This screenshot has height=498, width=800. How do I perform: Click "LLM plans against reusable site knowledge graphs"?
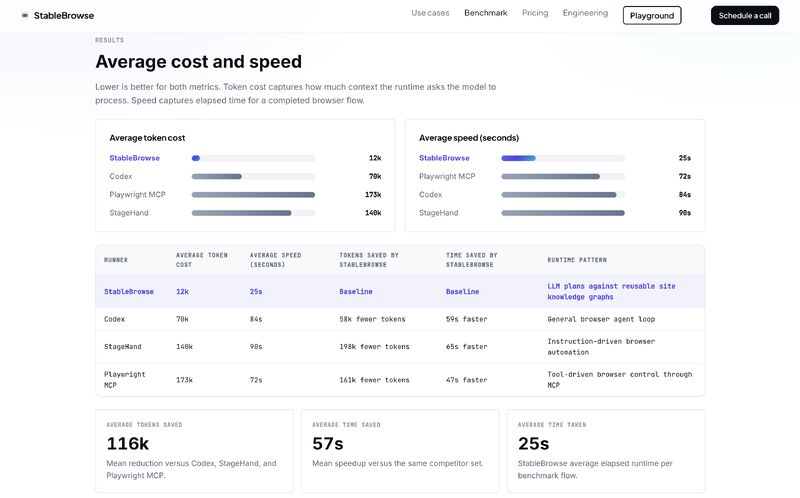click(611, 292)
